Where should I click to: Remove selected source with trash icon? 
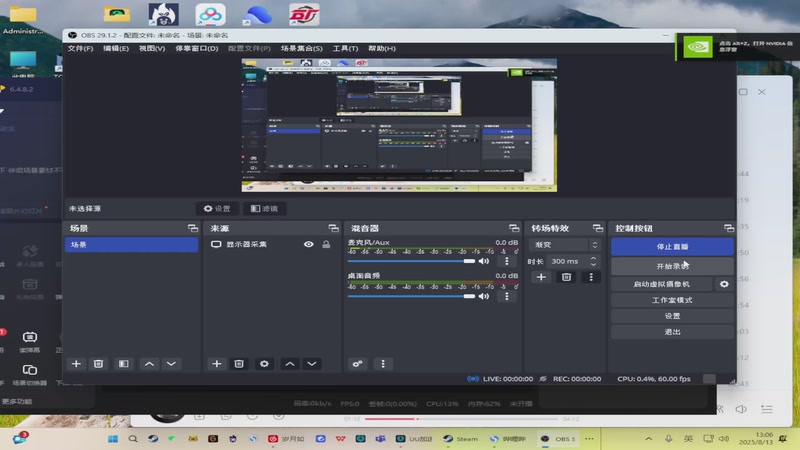coord(238,364)
